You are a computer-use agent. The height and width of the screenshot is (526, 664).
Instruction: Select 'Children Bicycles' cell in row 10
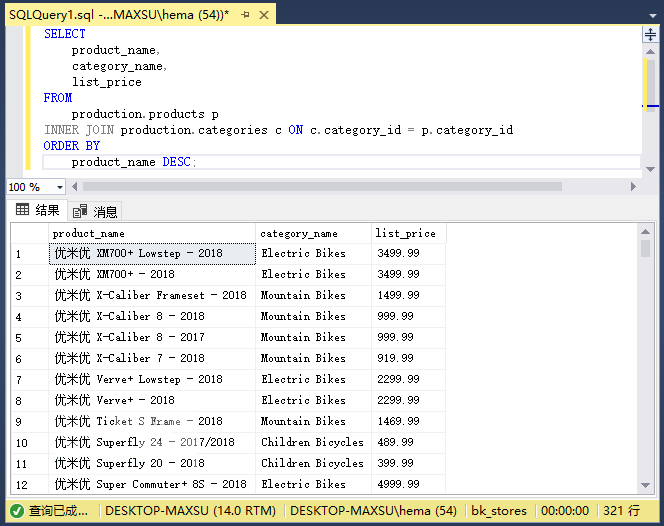click(313, 442)
